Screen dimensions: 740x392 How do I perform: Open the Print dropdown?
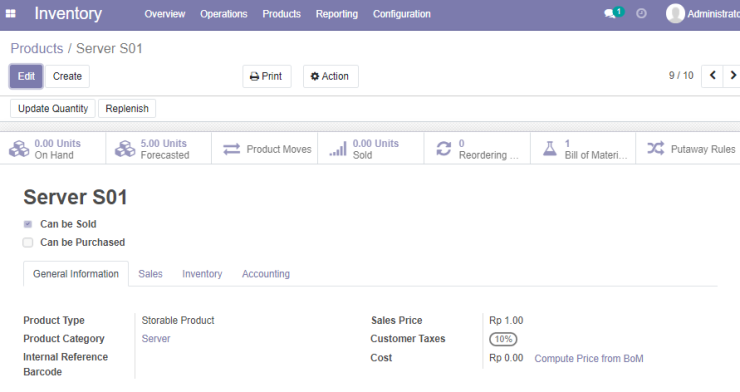coord(267,76)
